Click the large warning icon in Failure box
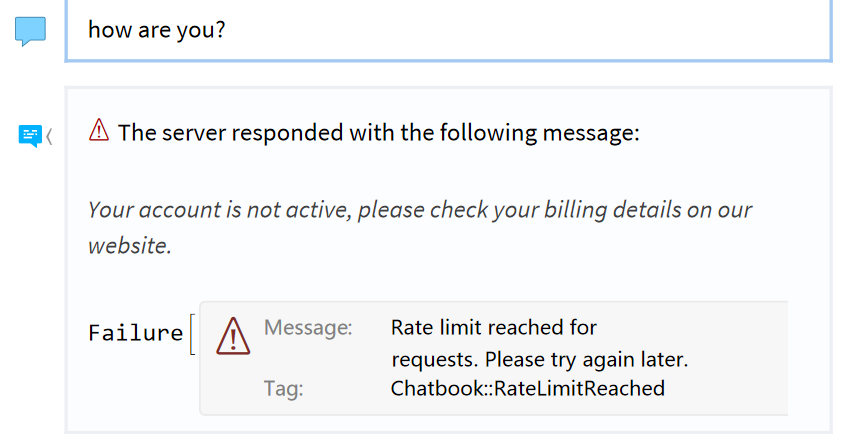856x445 pixels. click(233, 336)
